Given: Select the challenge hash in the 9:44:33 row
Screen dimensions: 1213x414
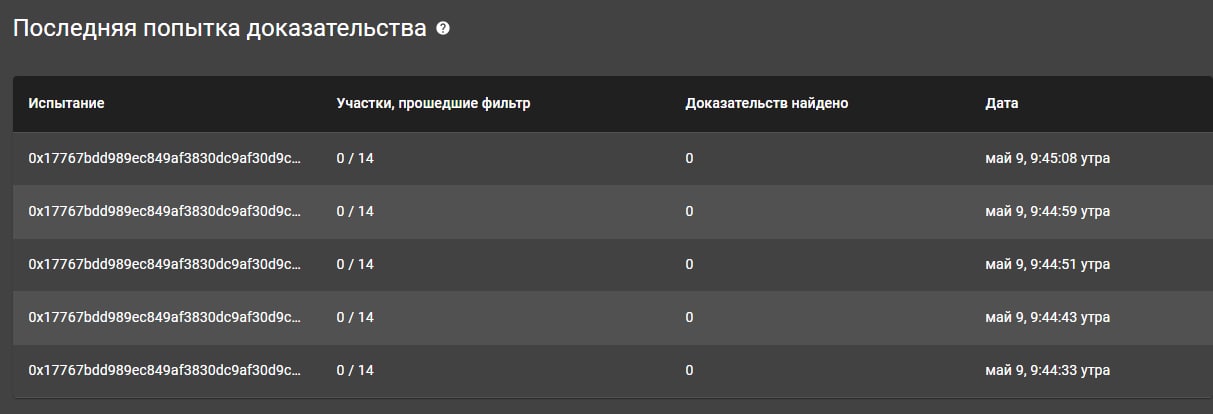Looking at the screenshot, I should [x=164, y=370].
